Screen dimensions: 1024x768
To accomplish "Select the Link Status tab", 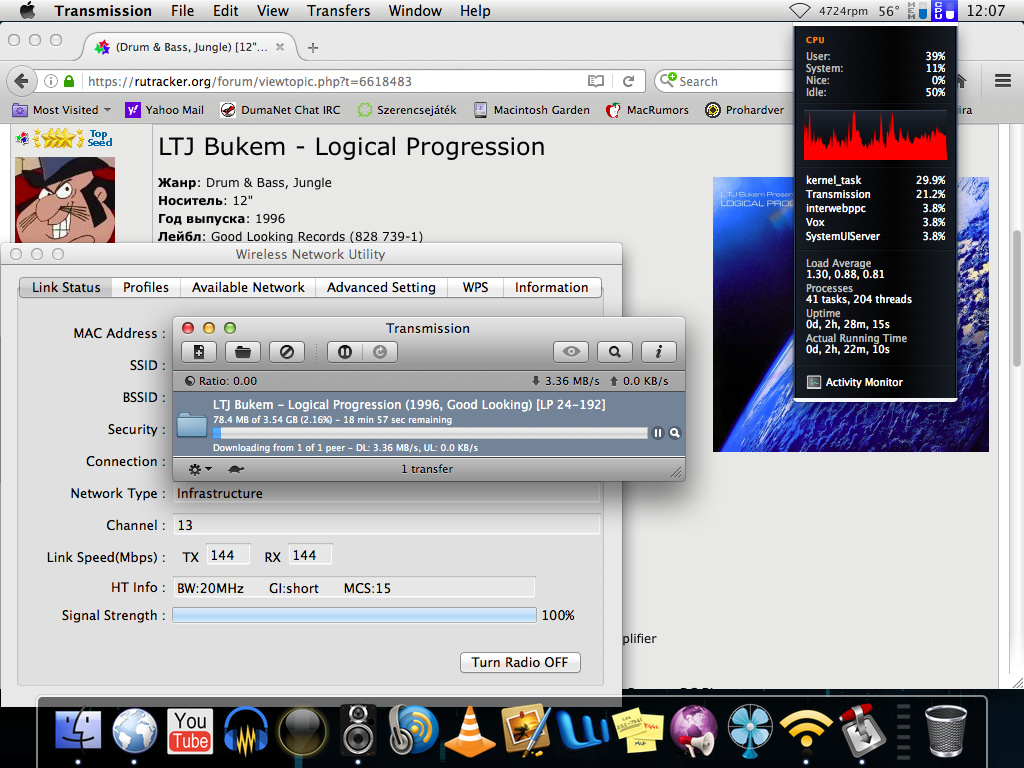I will [x=66, y=287].
